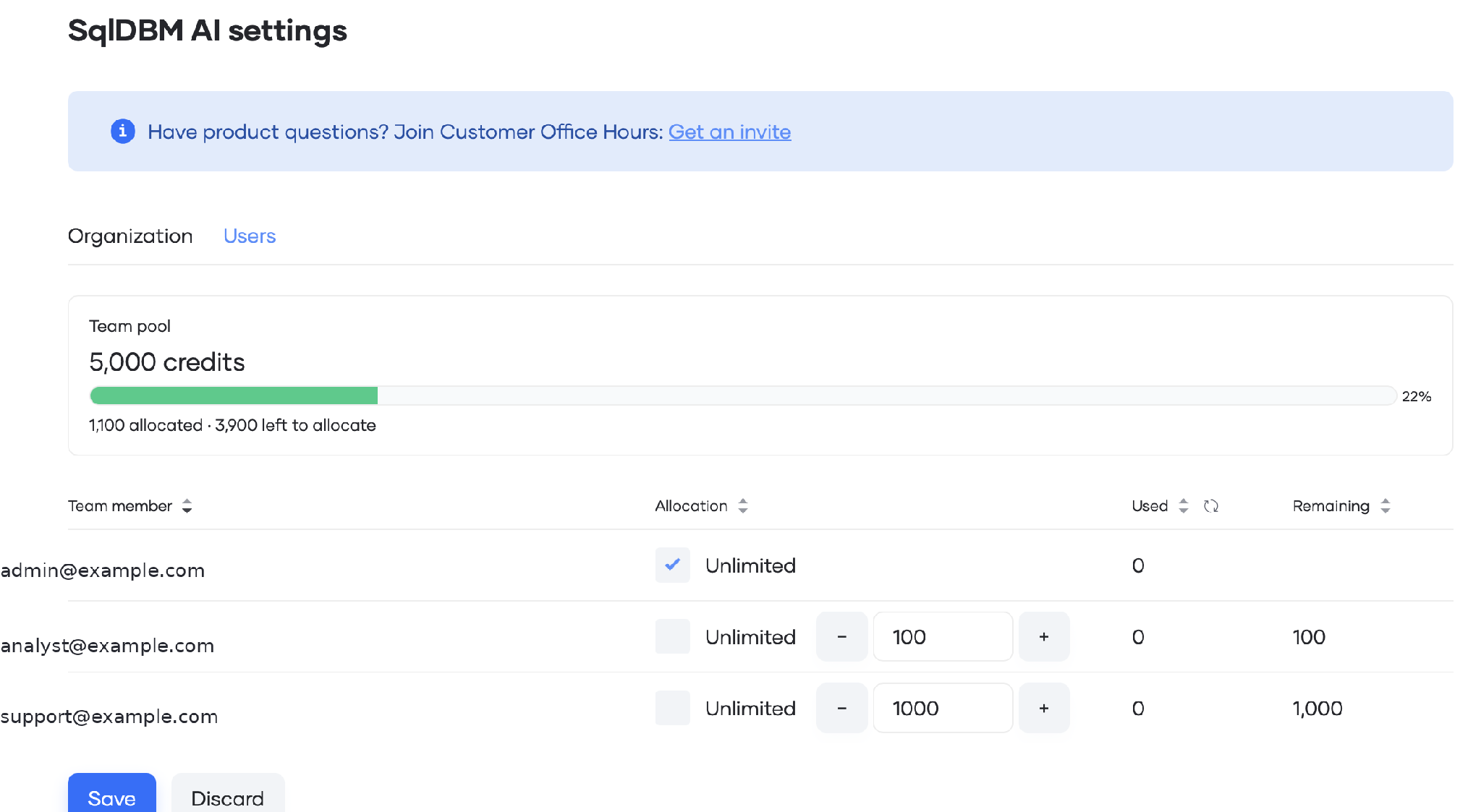Click the info icon in the banner
This screenshot has width=1481, height=812.
tap(122, 131)
